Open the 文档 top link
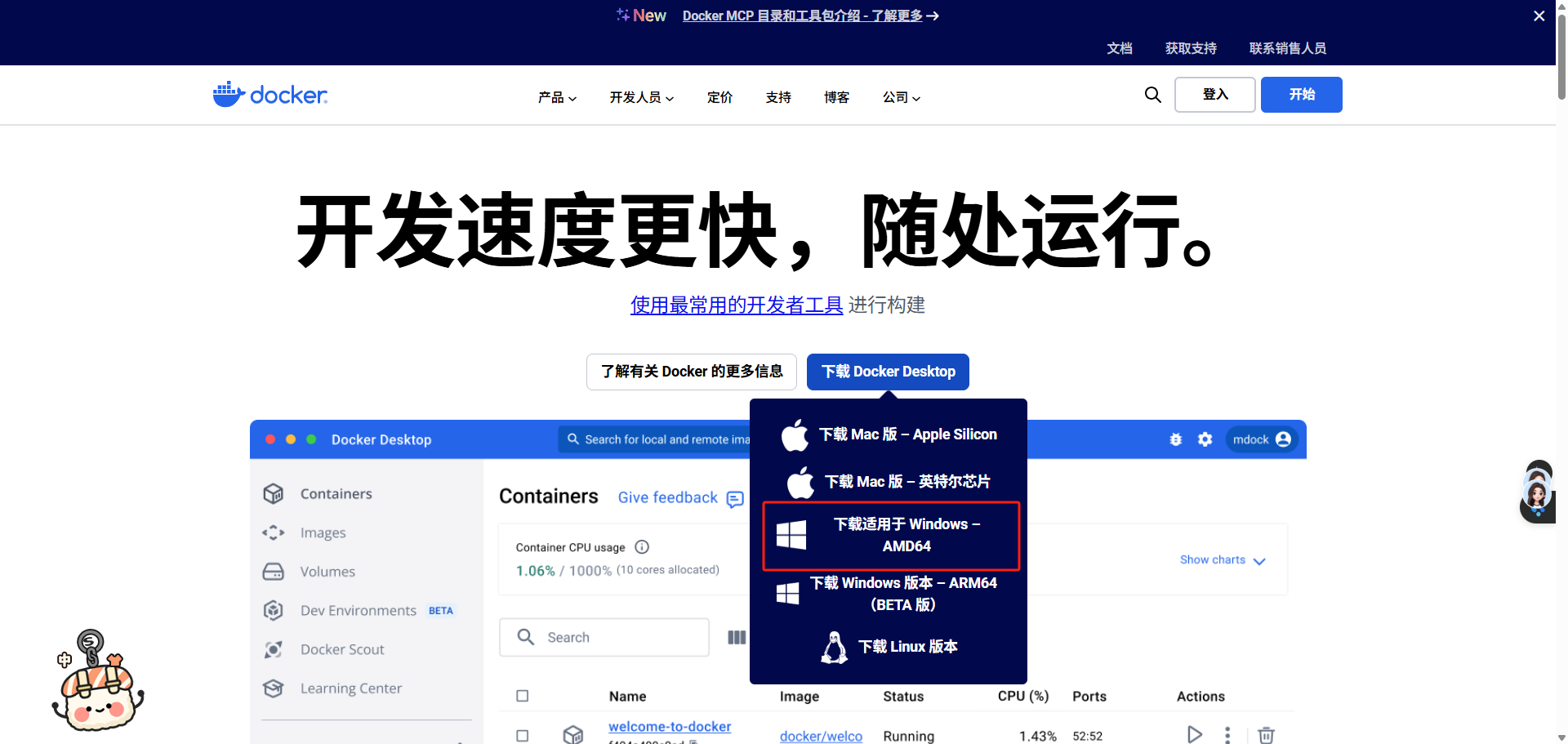This screenshot has width=1568, height=744. [x=1120, y=48]
